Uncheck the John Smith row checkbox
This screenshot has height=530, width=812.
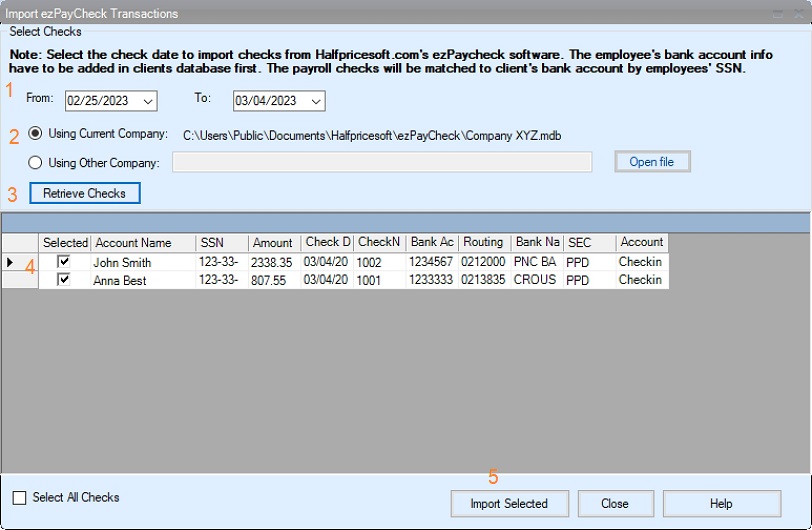coord(64,262)
